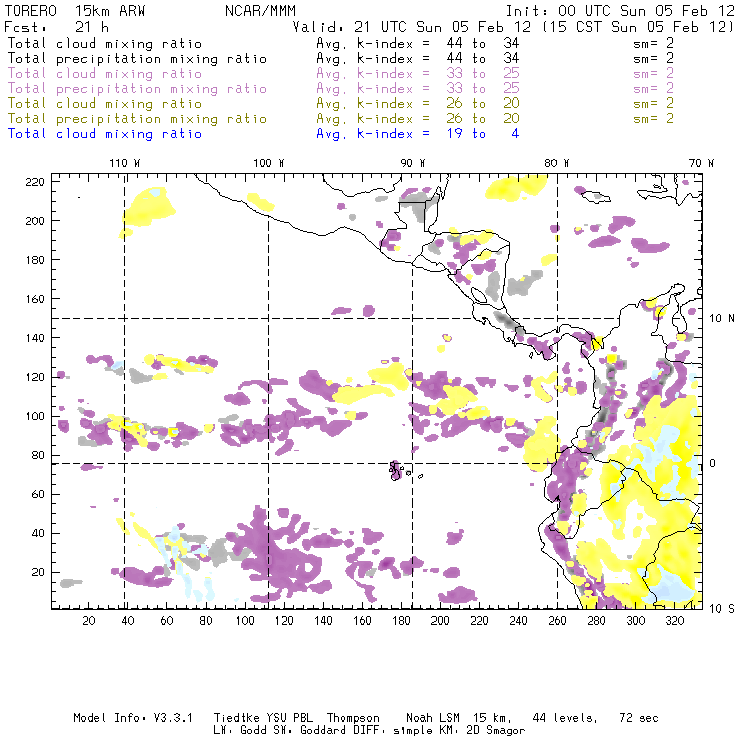740x740 pixels.
Task: Click the "Noah LSM" text in model info
Action: point(433,718)
